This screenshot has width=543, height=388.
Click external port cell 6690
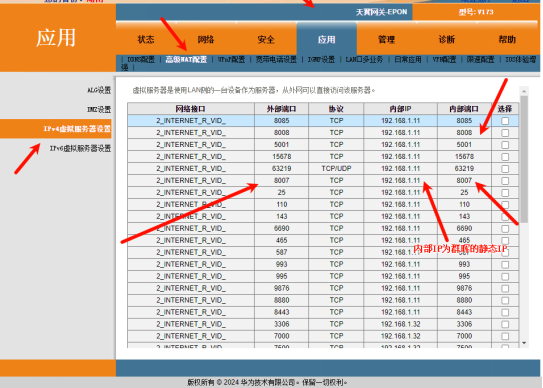click(282, 229)
